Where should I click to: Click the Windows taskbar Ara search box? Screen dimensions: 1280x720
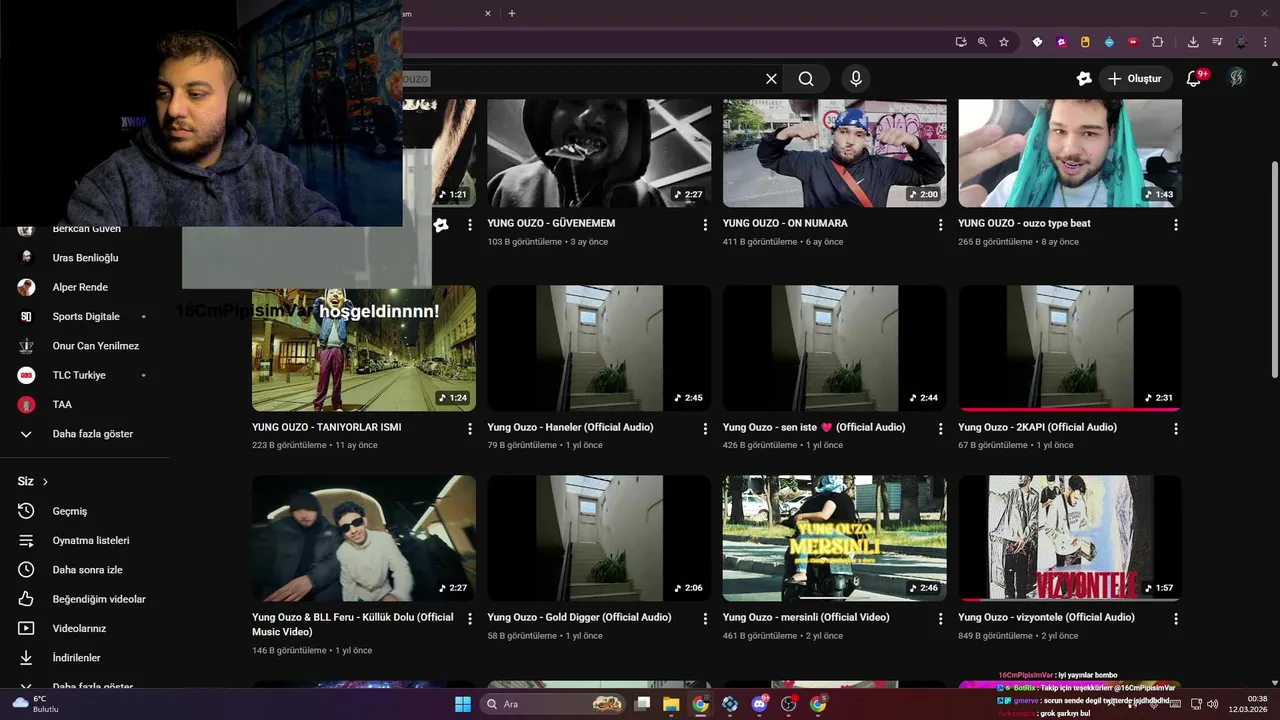click(x=553, y=704)
